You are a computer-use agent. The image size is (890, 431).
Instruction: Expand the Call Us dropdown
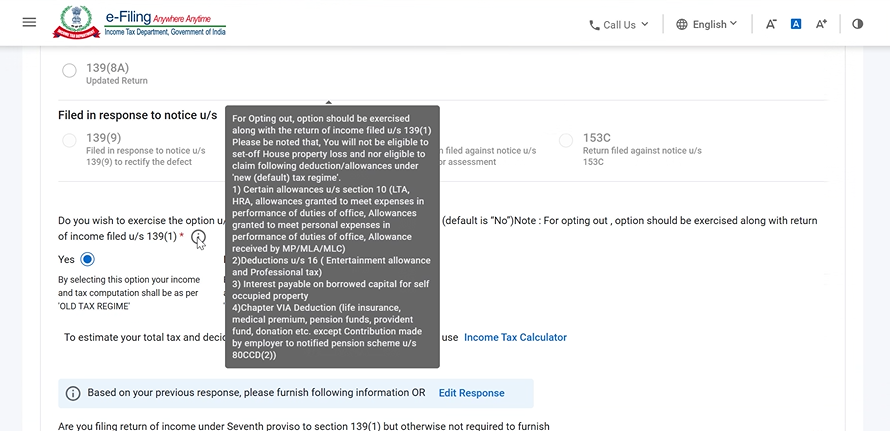pos(619,24)
